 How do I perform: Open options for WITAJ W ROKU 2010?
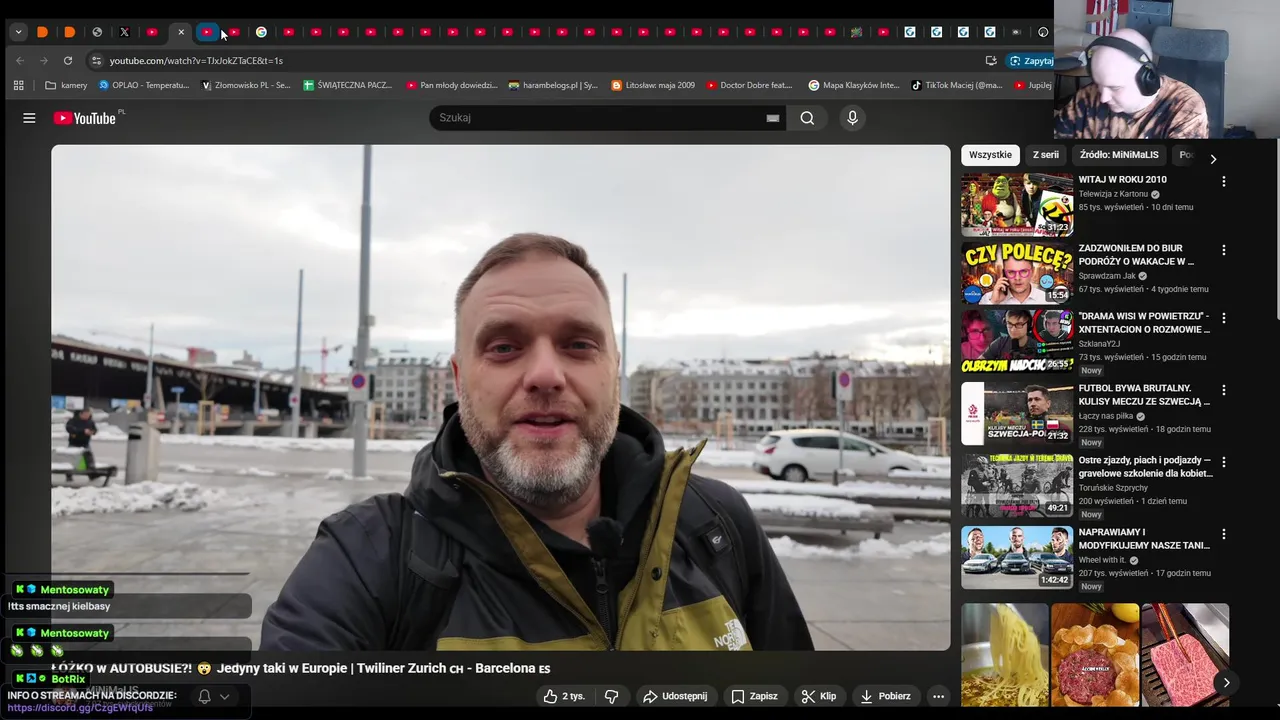[1223, 182]
